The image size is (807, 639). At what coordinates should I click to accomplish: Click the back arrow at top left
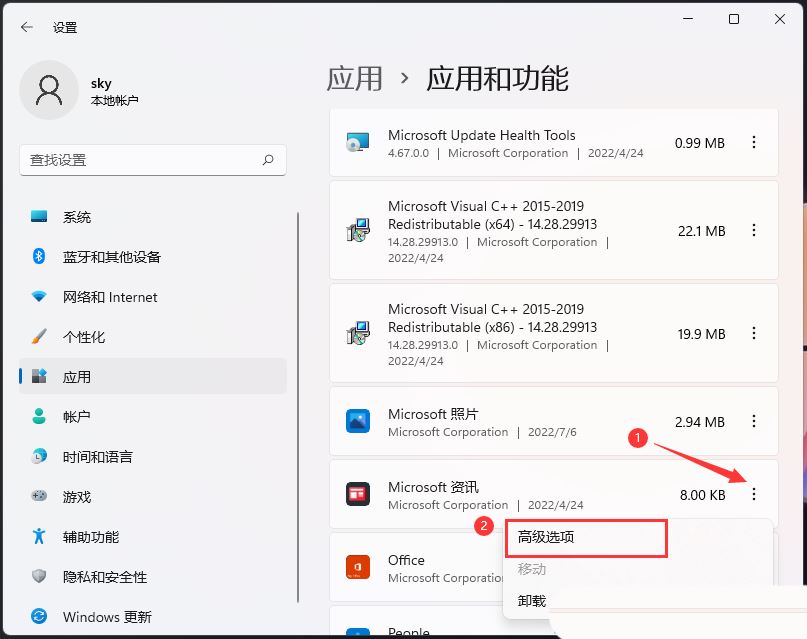click(x=27, y=27)
